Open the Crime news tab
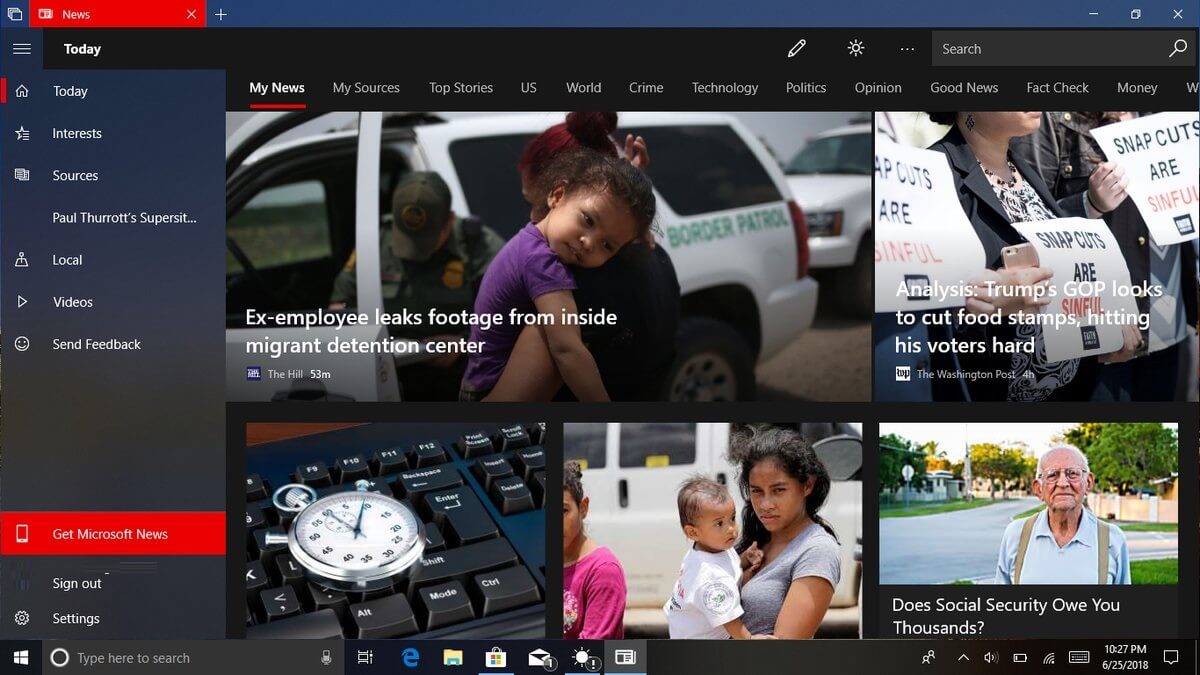The height and width of the screenshot is (675, 1200). 646,88
